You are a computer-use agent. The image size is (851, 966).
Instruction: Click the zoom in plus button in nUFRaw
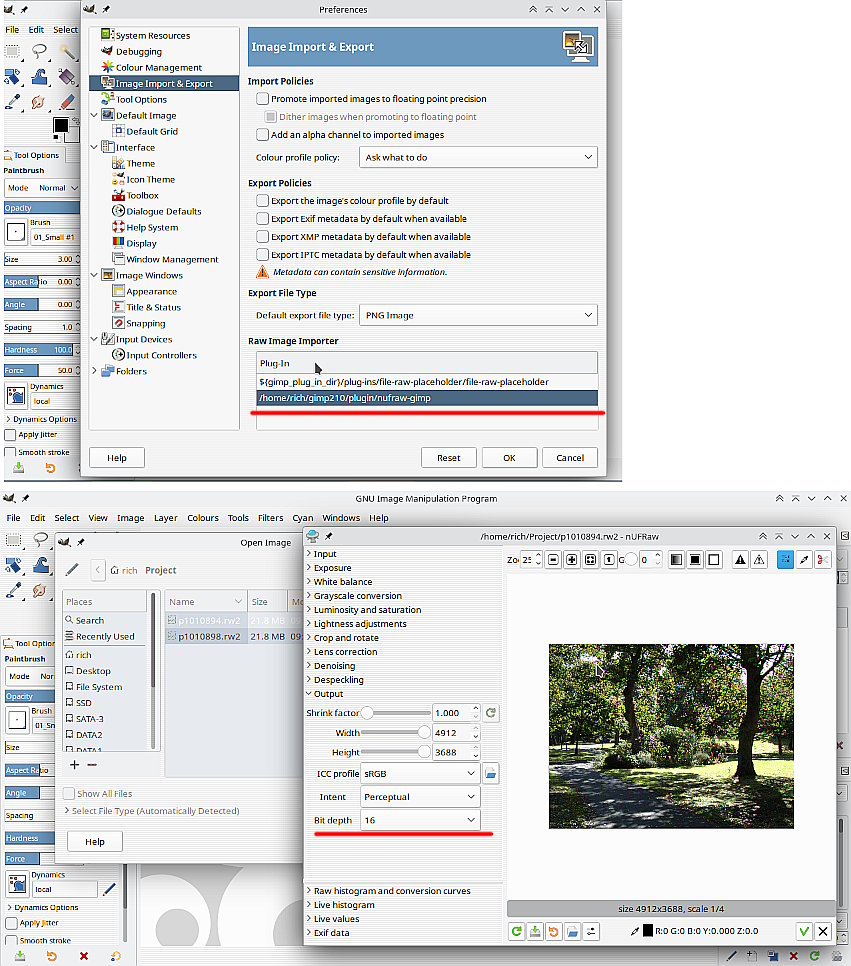[572, 559]
